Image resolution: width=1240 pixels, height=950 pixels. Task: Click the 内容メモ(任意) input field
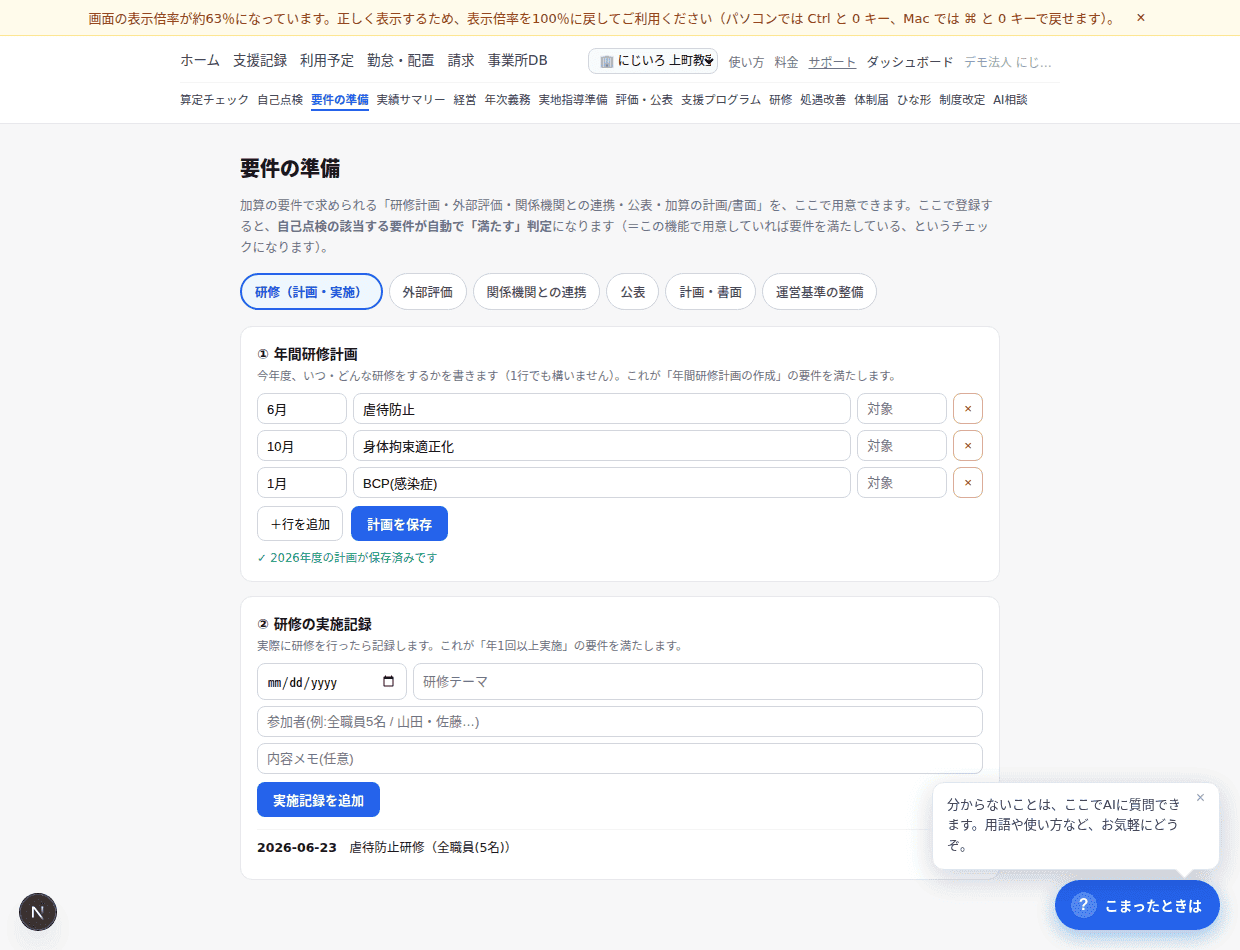620,758
